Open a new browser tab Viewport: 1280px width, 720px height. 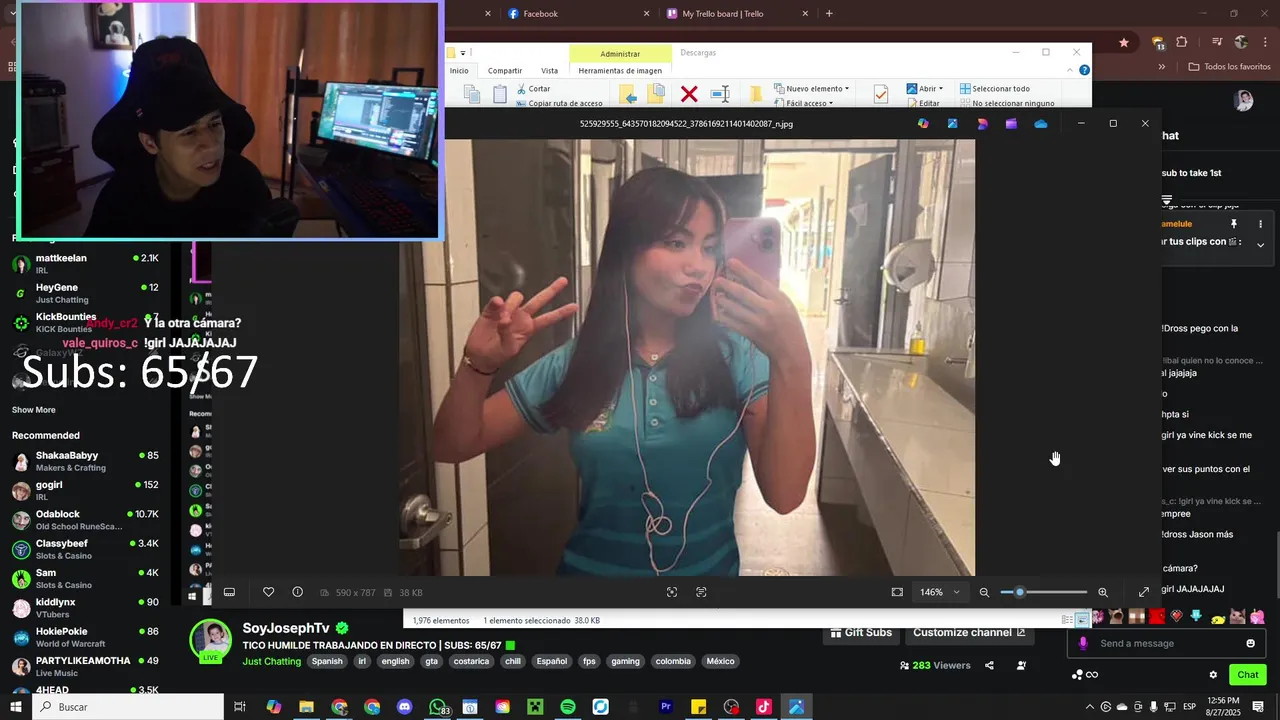point(829,13)
